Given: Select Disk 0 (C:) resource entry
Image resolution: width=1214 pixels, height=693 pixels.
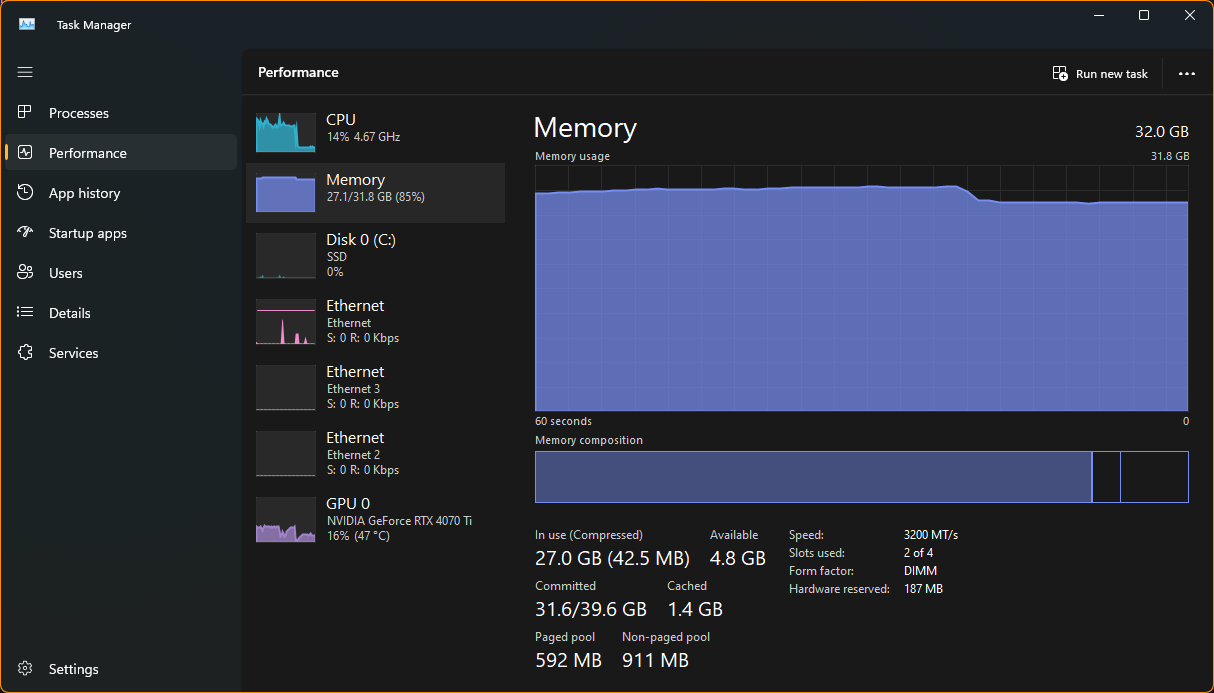Looking at the screenshot, I should [375, 255].
